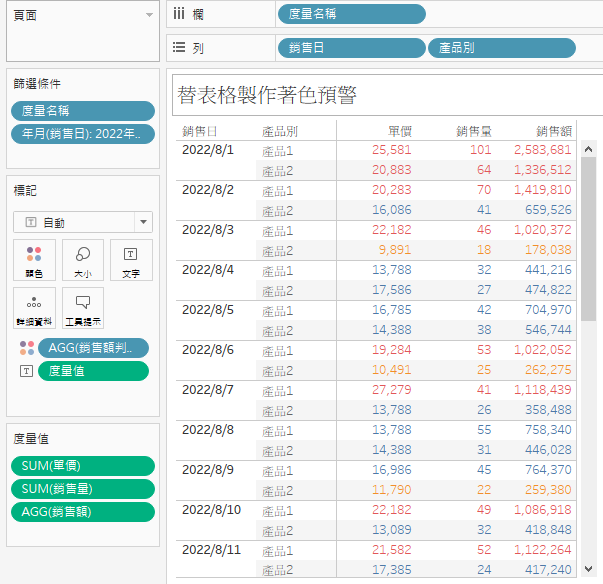The height and width of the screenshot is (584, 603).
Task: Click the scroll up arrow of table
Action: (588, 149)
